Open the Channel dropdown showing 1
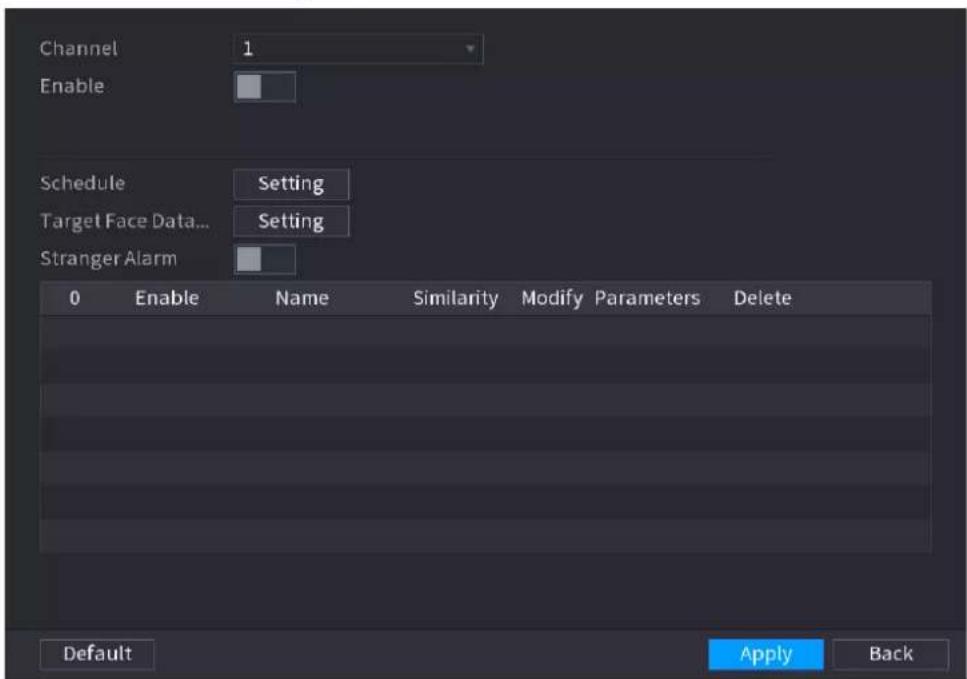967x679 pixels. (x=358, y=49)
